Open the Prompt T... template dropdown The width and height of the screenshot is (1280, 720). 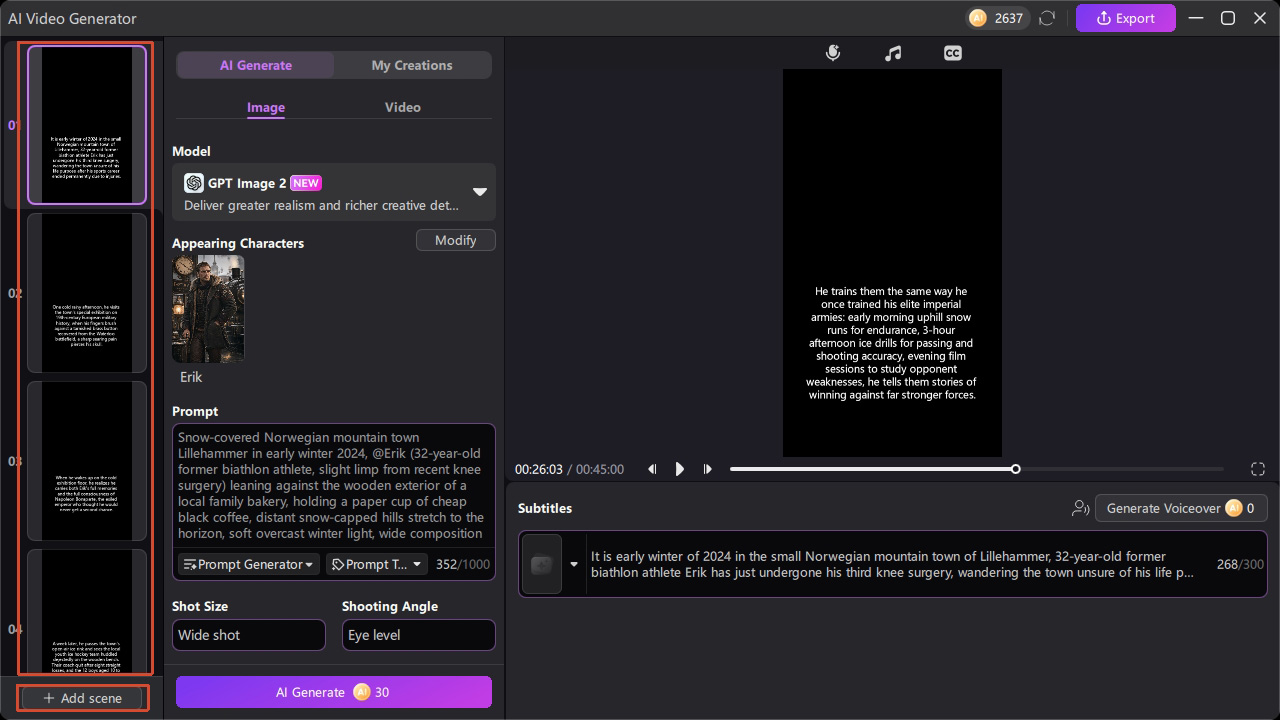[x=376, y=564]
